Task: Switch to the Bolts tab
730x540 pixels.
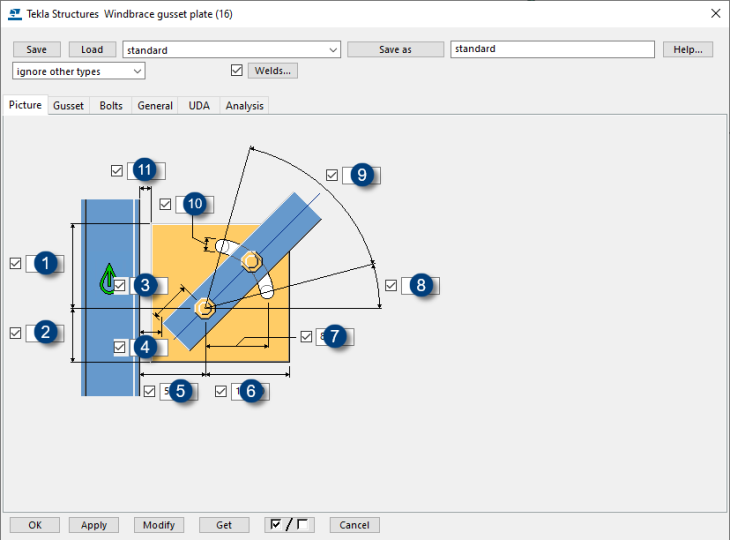Action: pyautogui.click(x=111, y=106)
